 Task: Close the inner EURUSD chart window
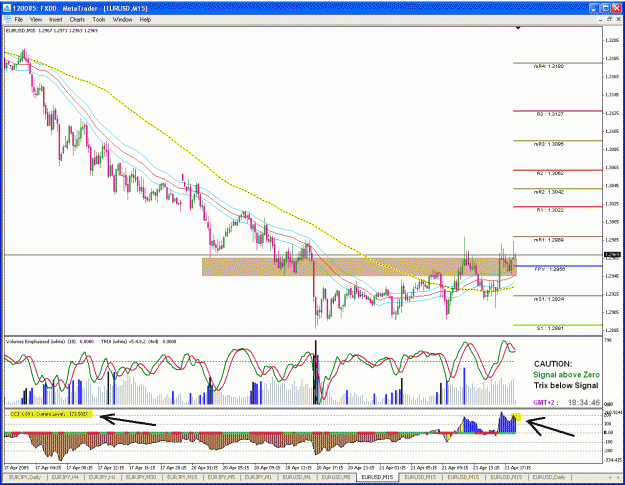tap(617, 19)
